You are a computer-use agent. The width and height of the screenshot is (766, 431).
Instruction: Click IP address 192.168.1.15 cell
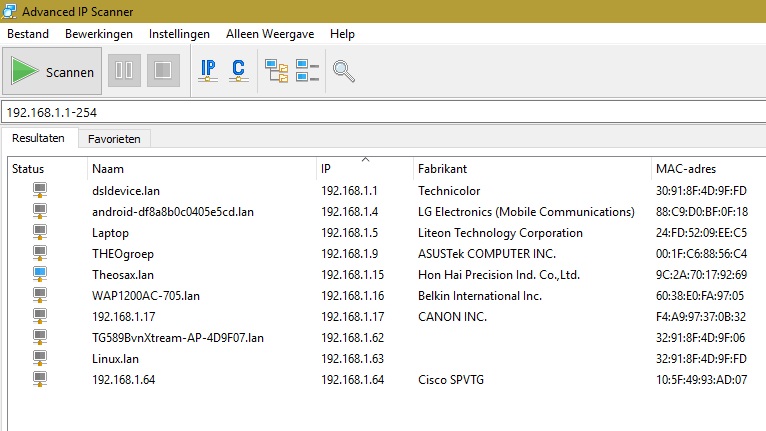(x=352, y=275)
